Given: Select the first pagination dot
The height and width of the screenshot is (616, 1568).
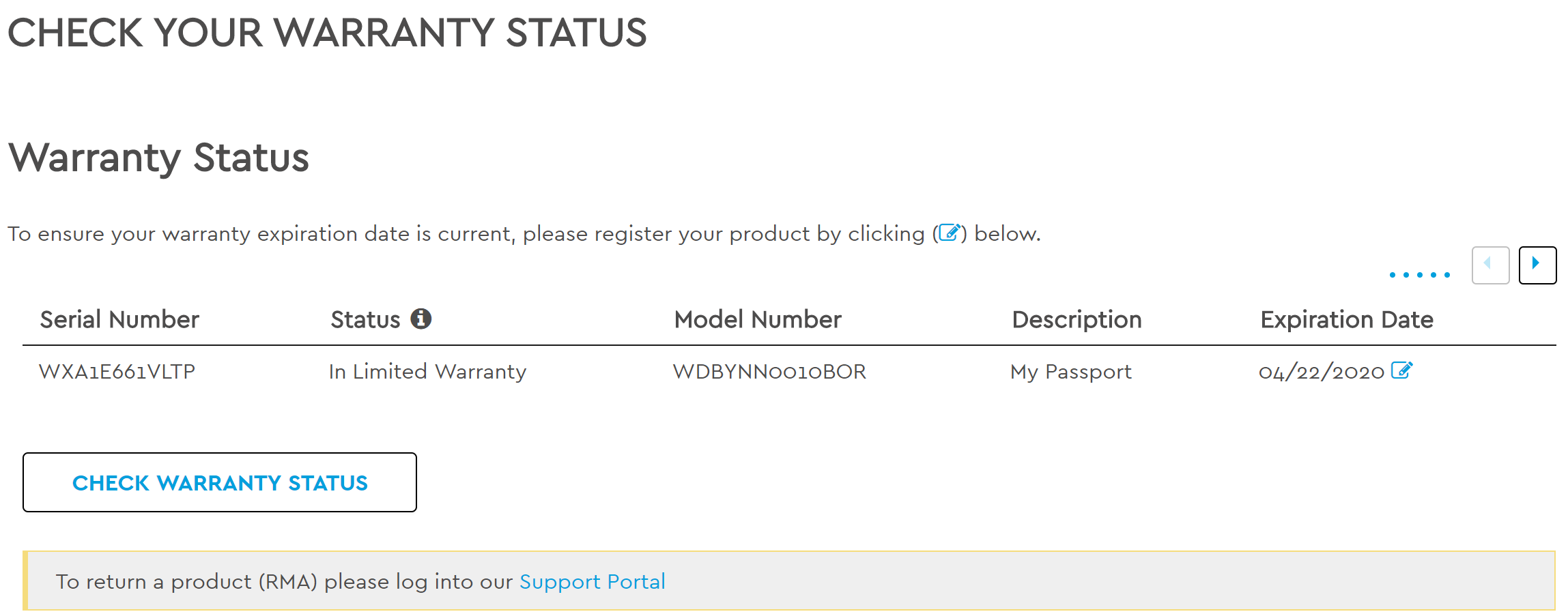Looking at the screenshot, I should coord(1392,275).
